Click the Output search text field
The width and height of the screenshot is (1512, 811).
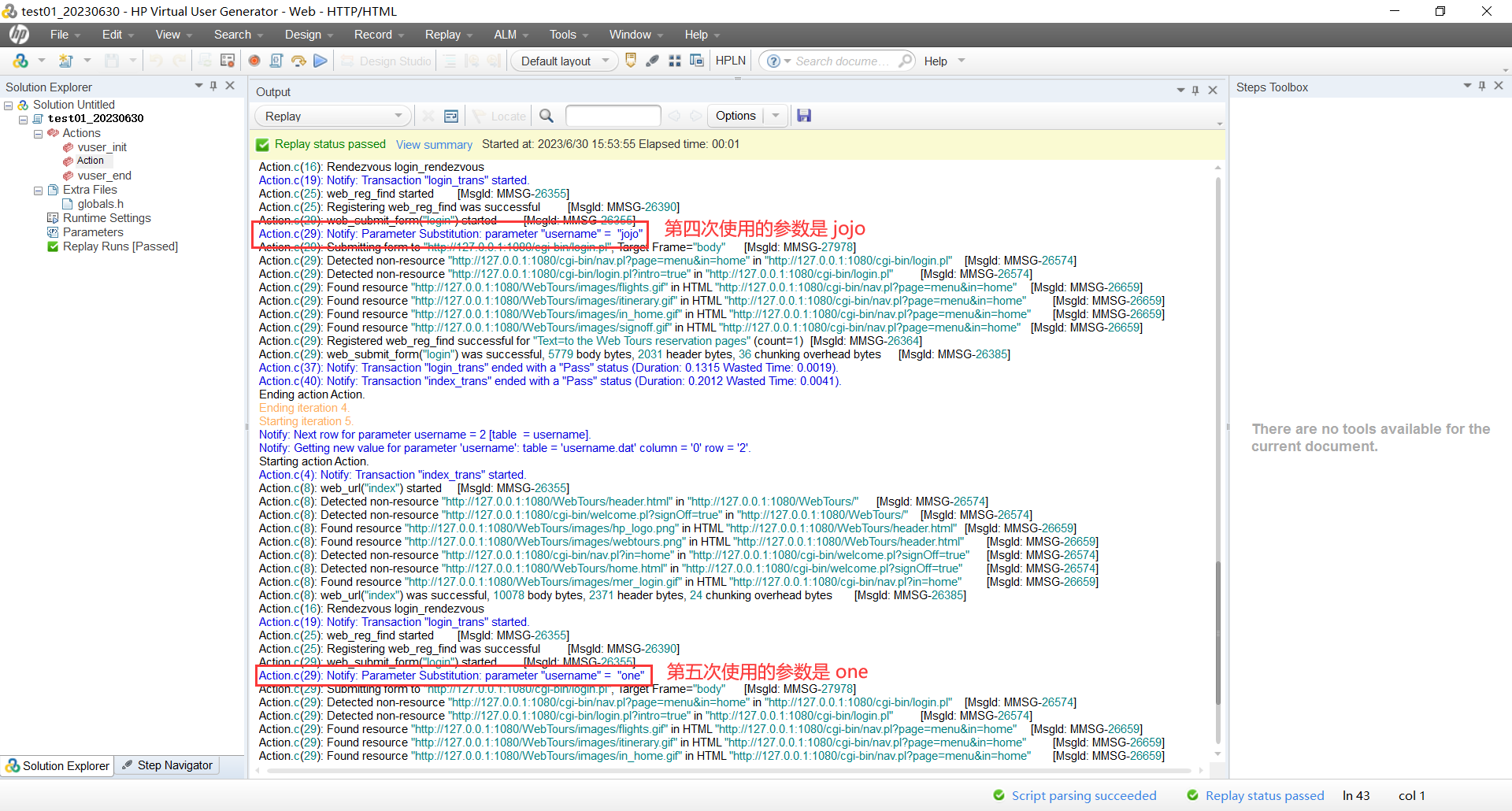(613, 116)
